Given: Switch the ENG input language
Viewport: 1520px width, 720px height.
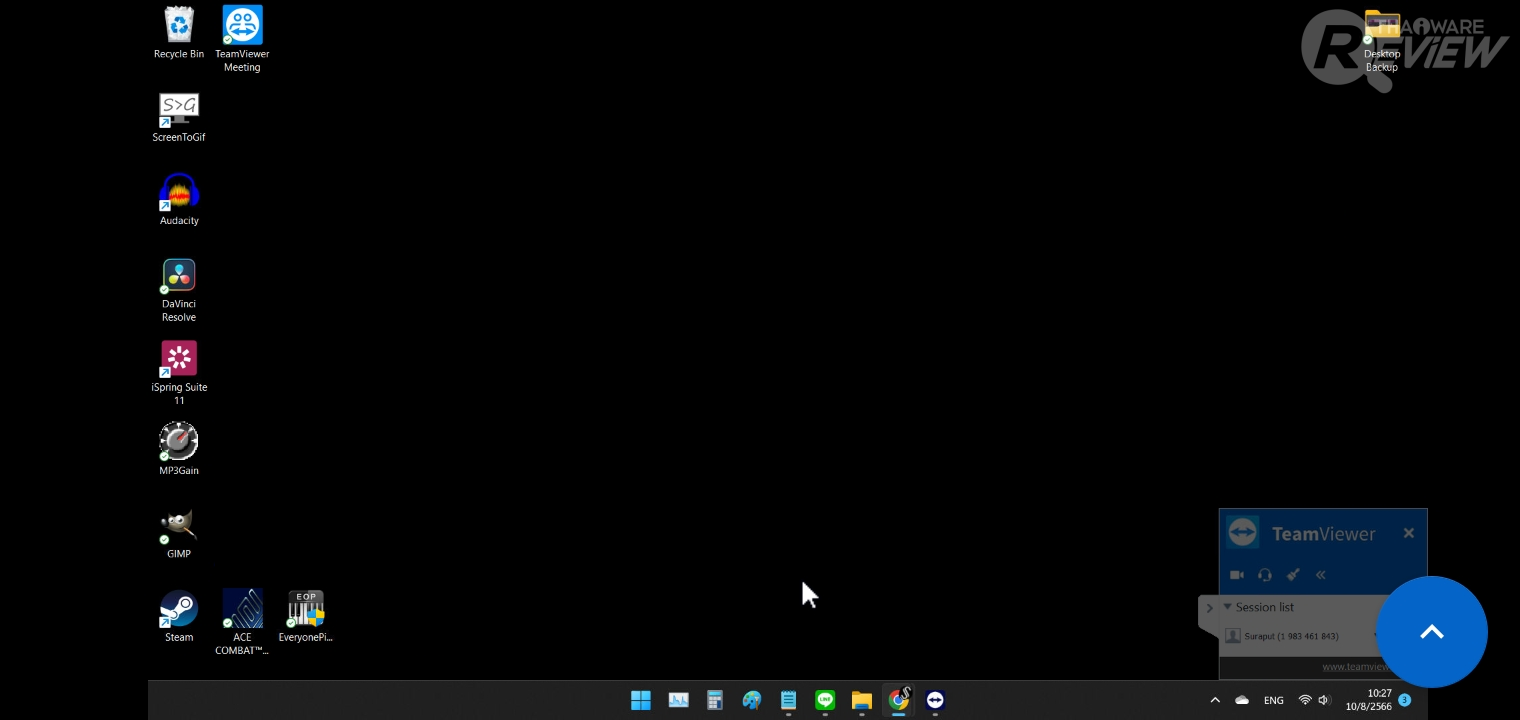Looking at the screenshot, I should tap(1273, 700).
